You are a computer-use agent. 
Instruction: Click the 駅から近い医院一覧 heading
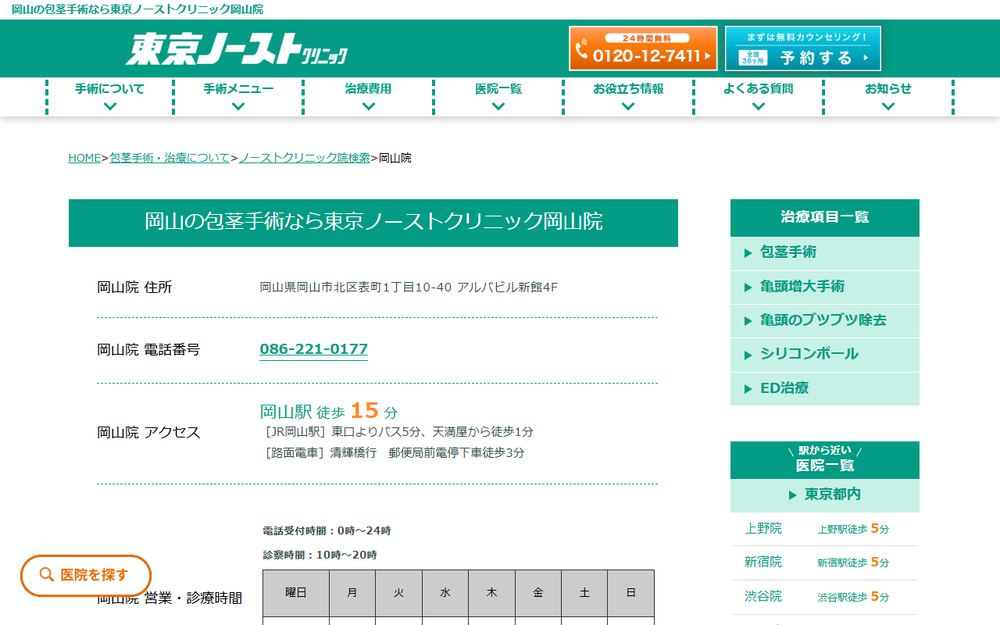click(825, 459)
